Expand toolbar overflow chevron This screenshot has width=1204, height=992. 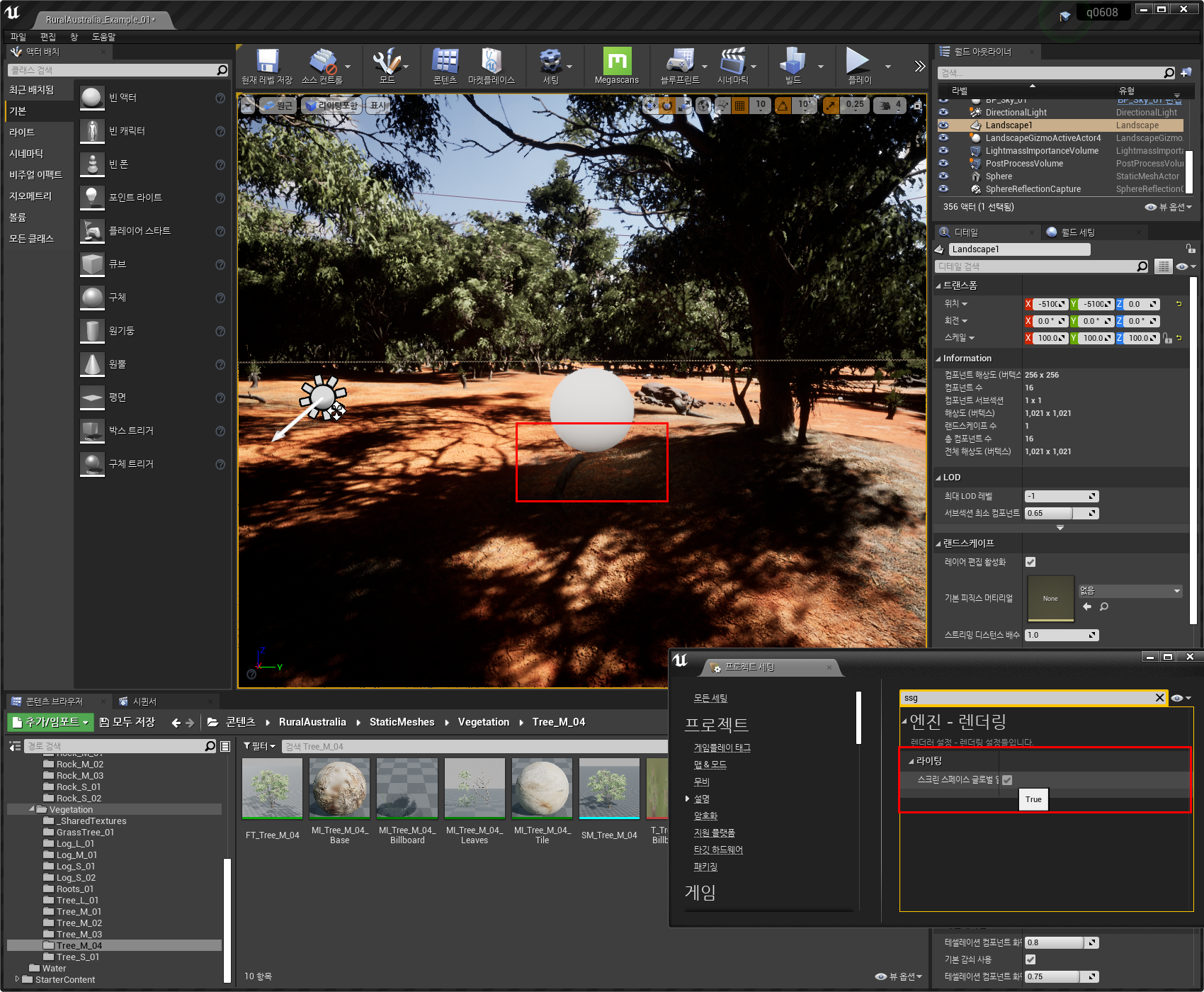(x=919, y=66)
